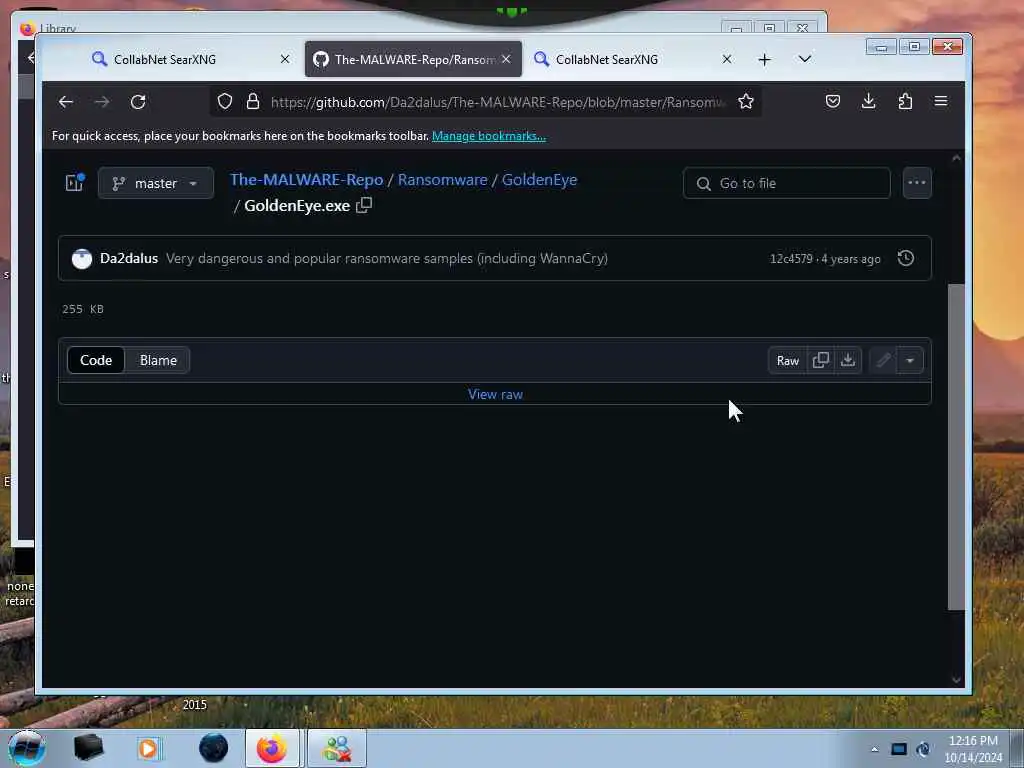Viewport: 1024px width, 768px height.
Task: Open the dark globe taskbar icon
Action: [214, 748]
